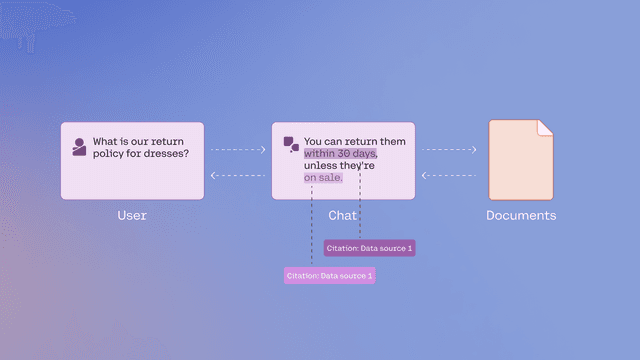Select the dark purple Citation: Data source 1 tag
Screen dimensions: 640x360
(x=369, y=248)
